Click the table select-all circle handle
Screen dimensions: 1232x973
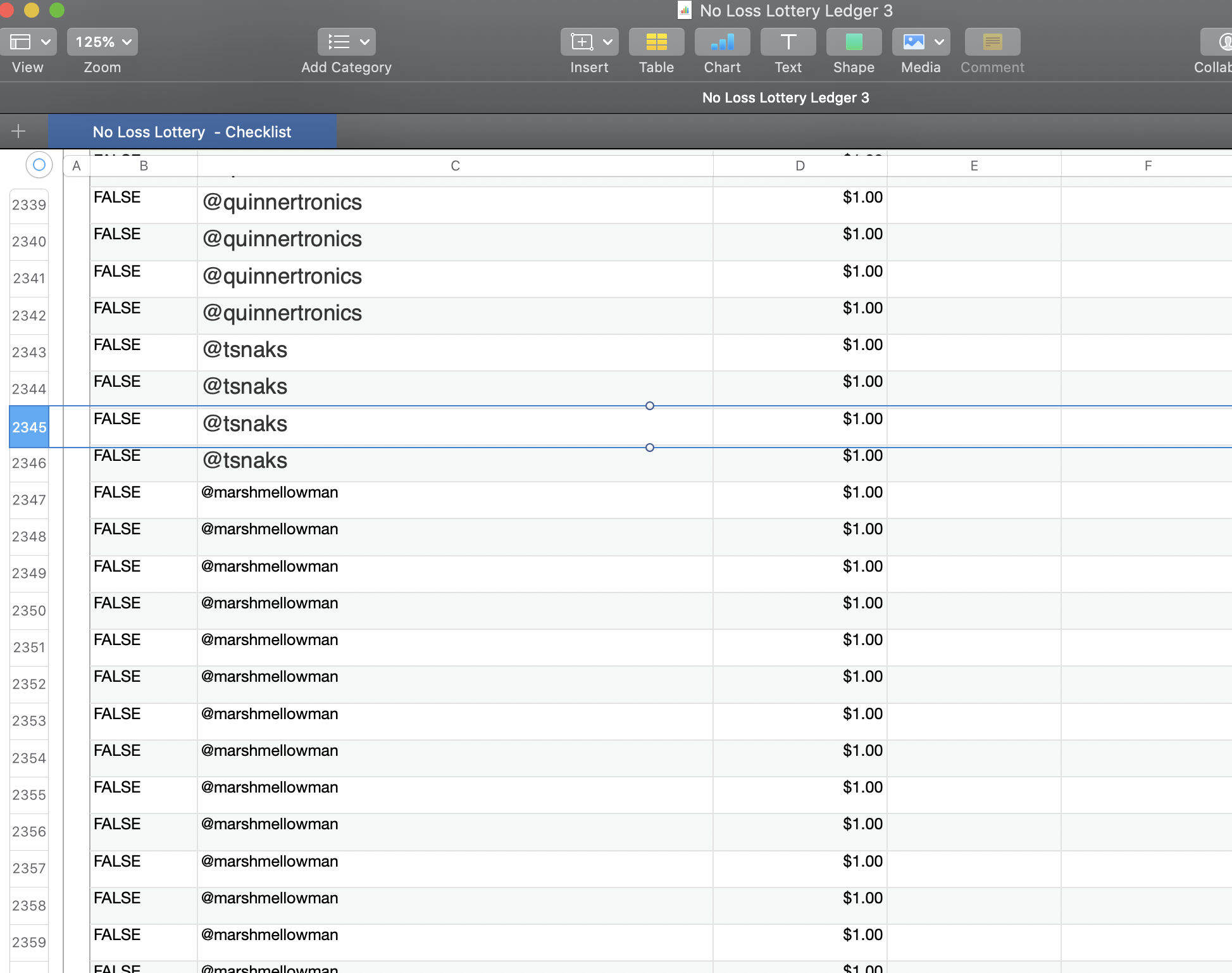(39, 165)
